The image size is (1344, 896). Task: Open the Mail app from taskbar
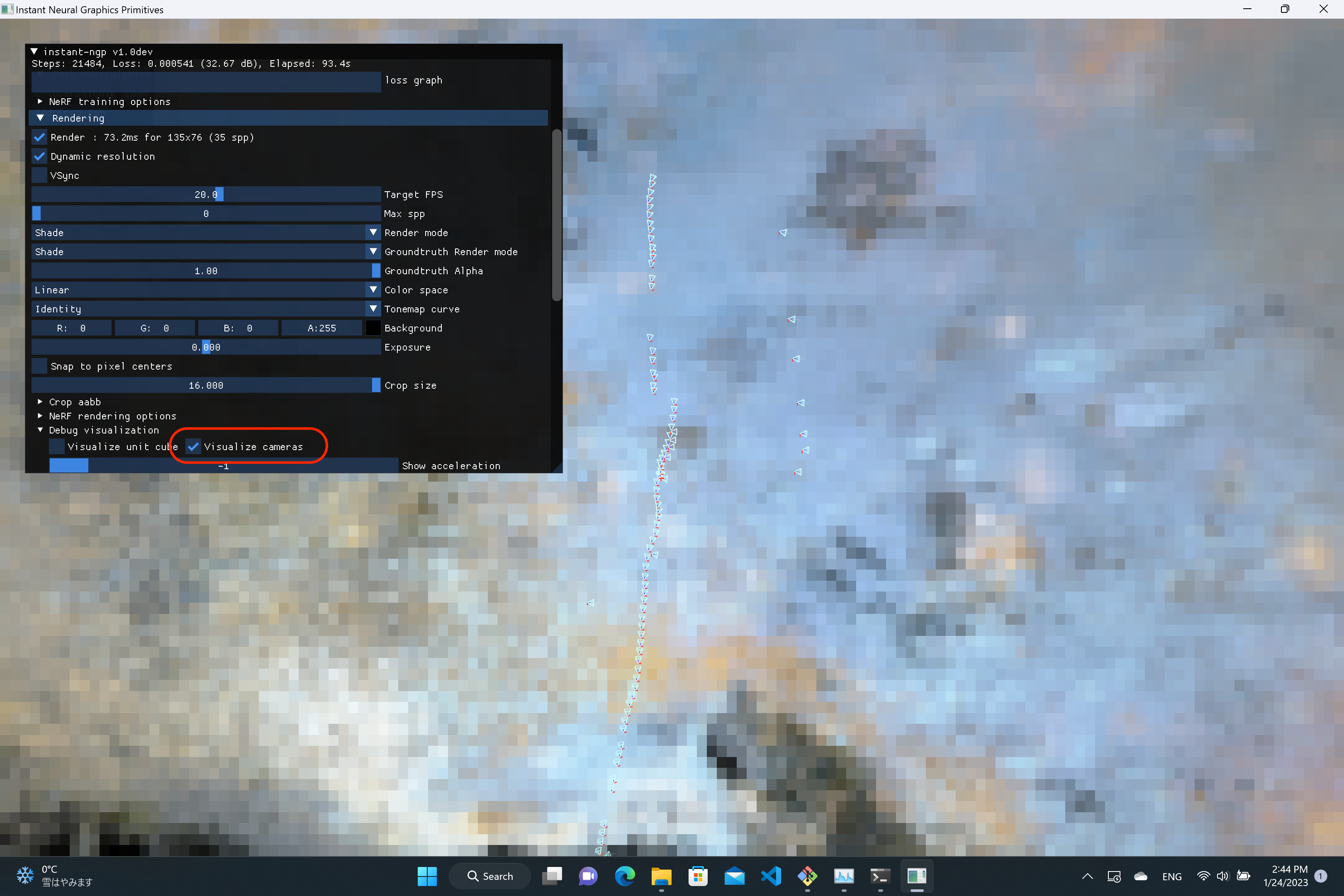(734, 876)
